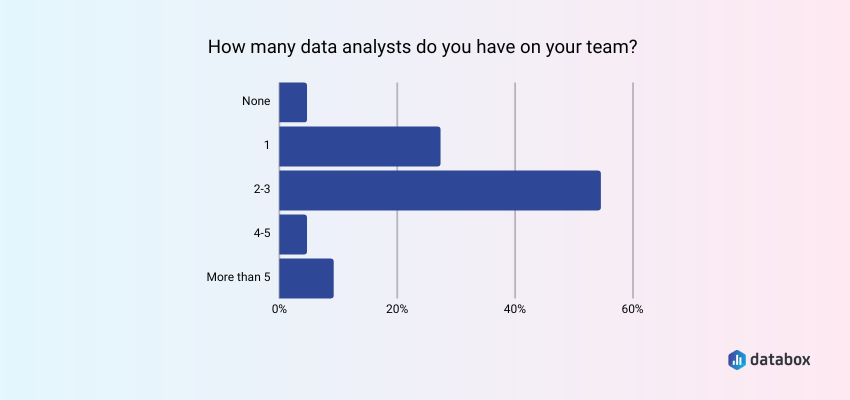This screenshot has width=850, height=400.
Task: Click the longest bar, 2-3 analysts
Action: point(440,190)
